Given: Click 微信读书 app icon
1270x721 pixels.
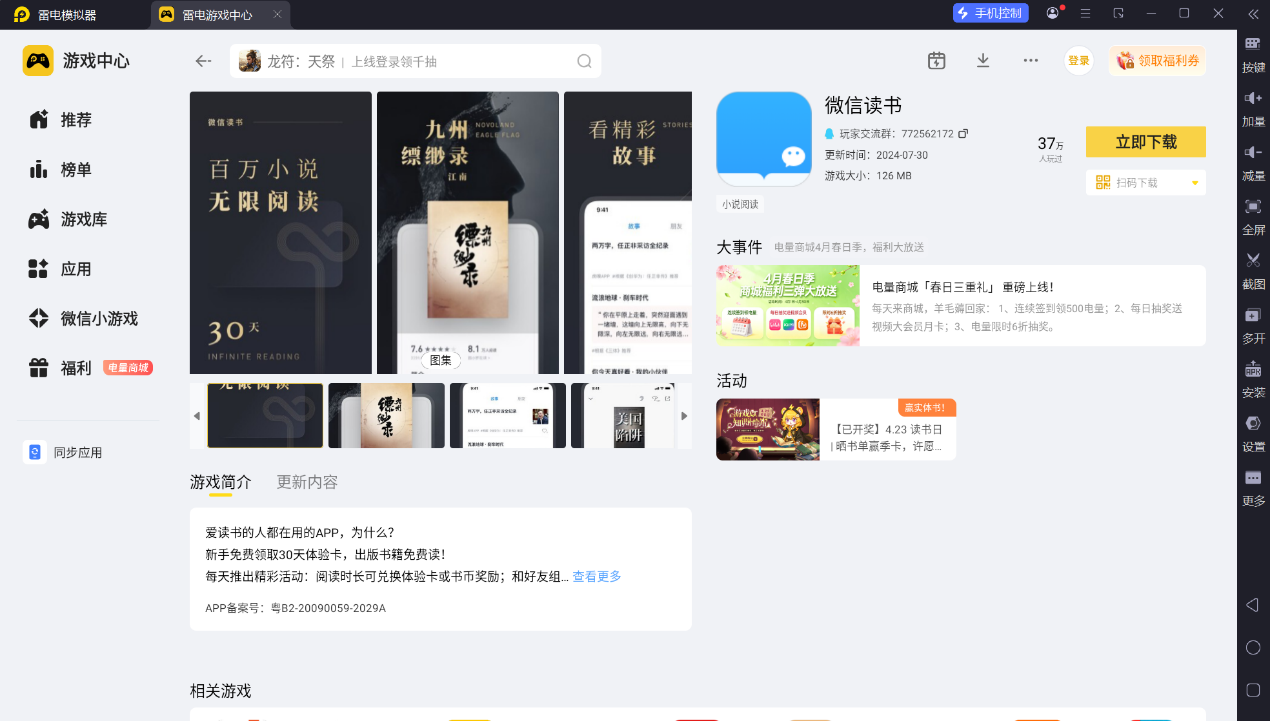Looking at the screenshot, I should point(764,139).
